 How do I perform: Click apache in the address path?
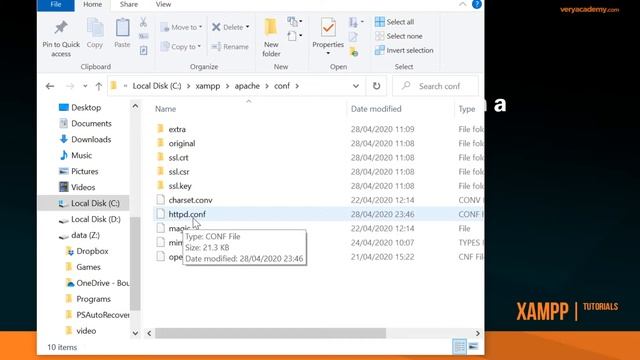247,86
